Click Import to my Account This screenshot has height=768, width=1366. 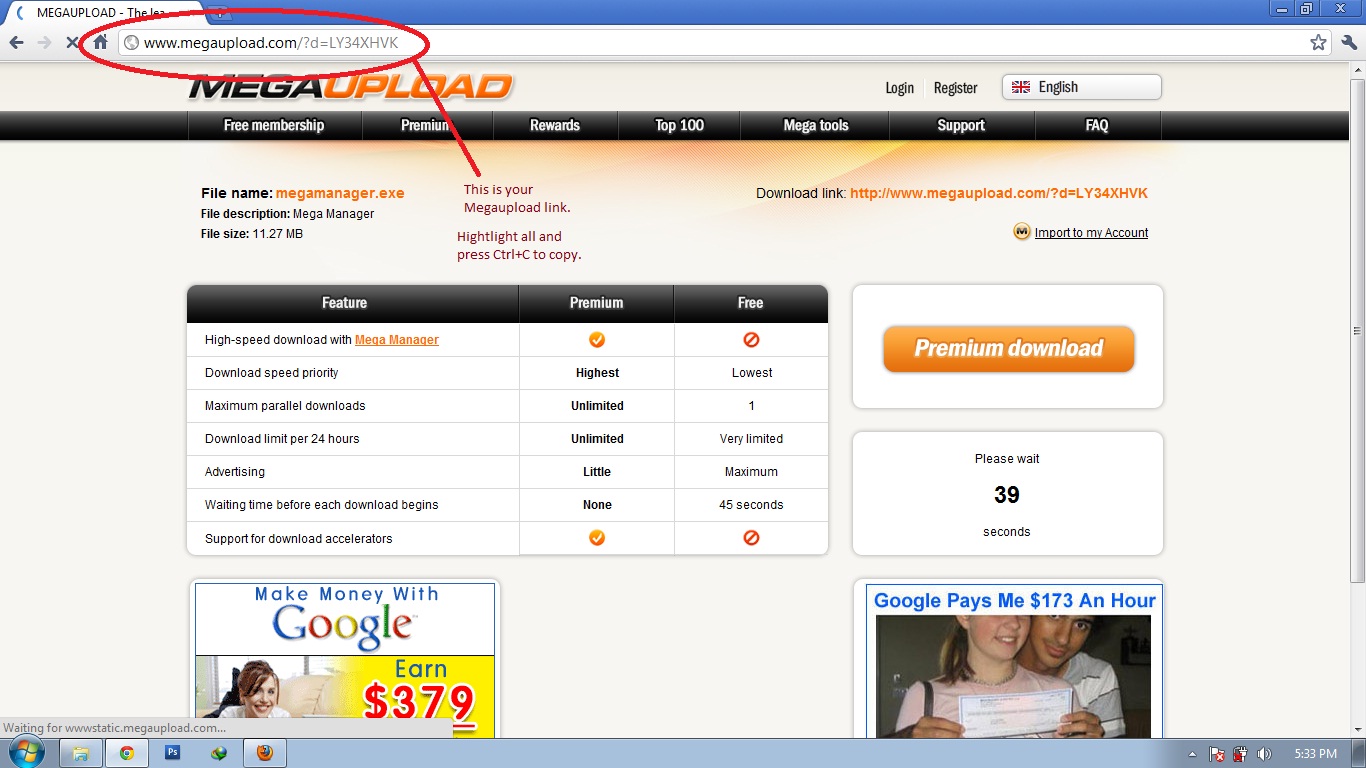[1090, 232]
